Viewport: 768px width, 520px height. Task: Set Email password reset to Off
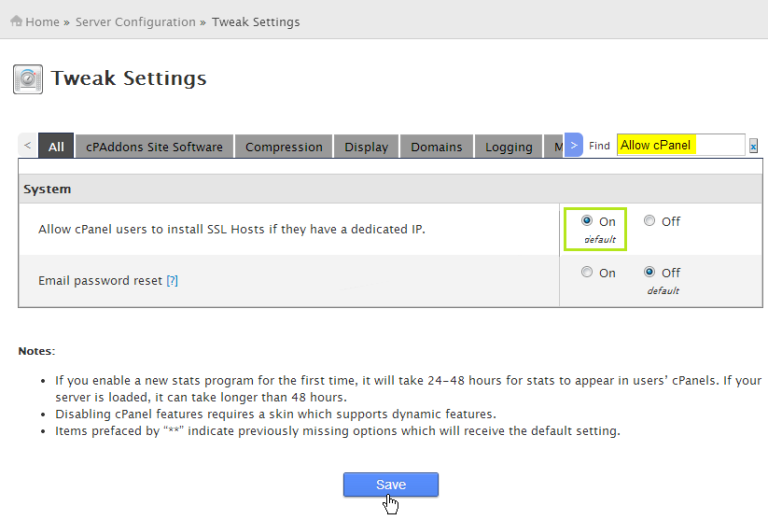650,272
